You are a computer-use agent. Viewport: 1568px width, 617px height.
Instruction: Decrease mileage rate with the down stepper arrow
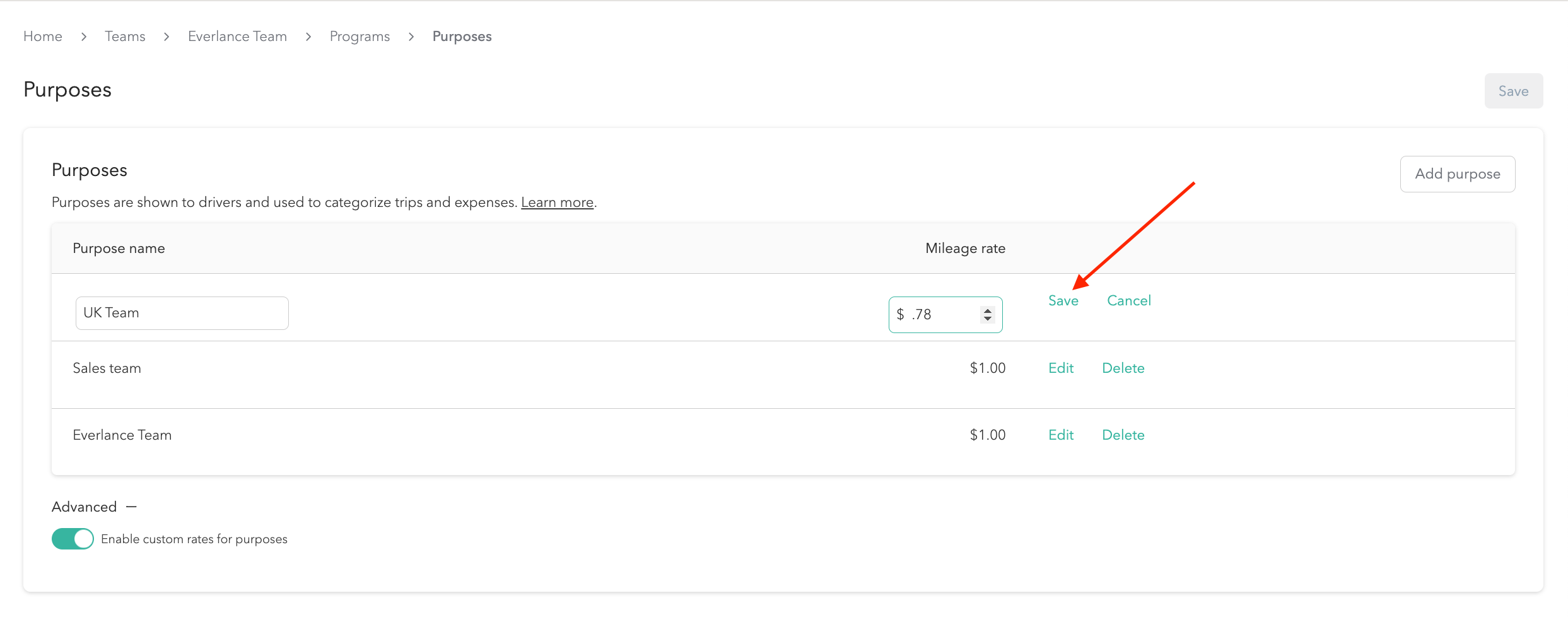click(988, 319)
